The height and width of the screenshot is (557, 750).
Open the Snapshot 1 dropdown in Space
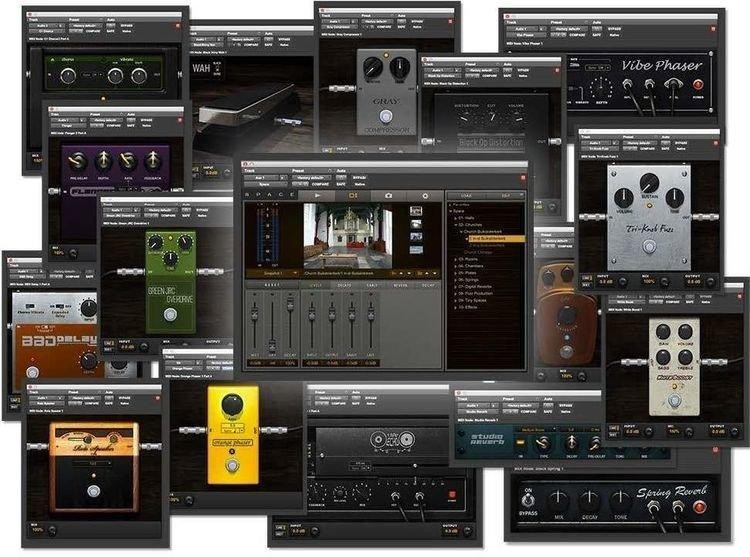point(273,273)
